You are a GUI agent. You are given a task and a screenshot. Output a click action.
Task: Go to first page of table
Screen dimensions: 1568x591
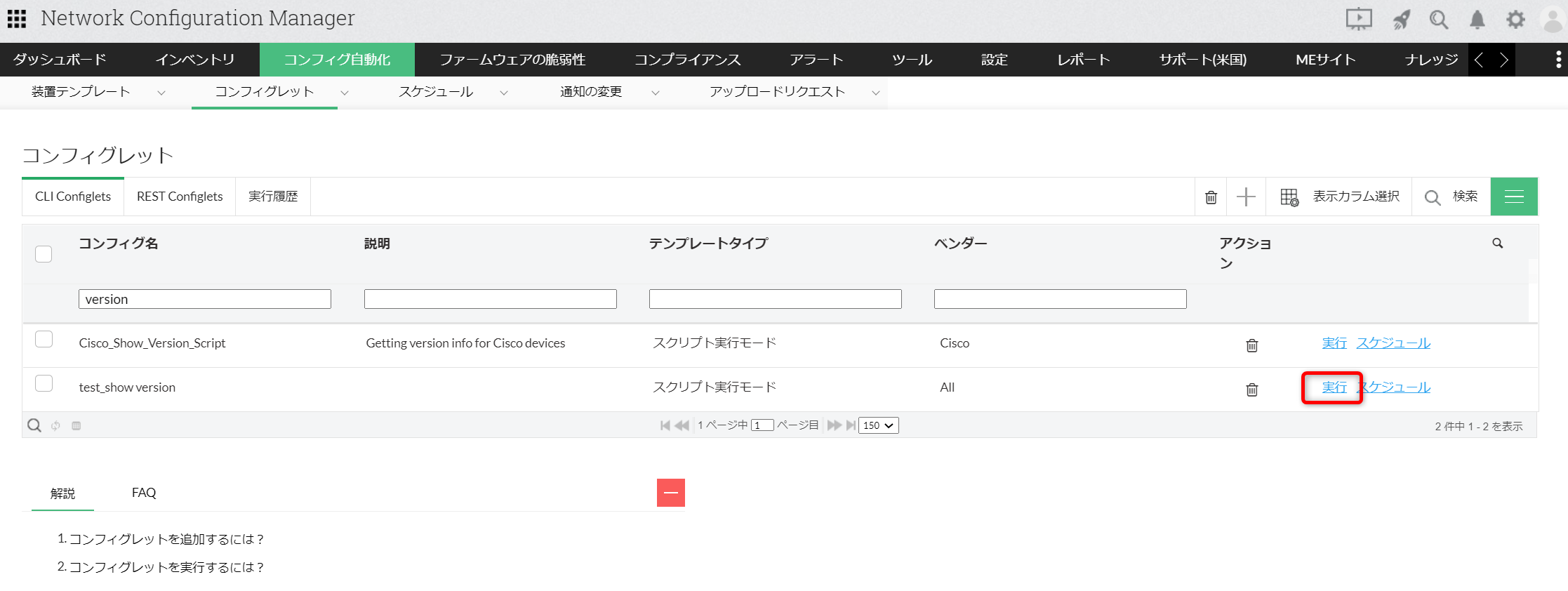click(x=665, y=425)
